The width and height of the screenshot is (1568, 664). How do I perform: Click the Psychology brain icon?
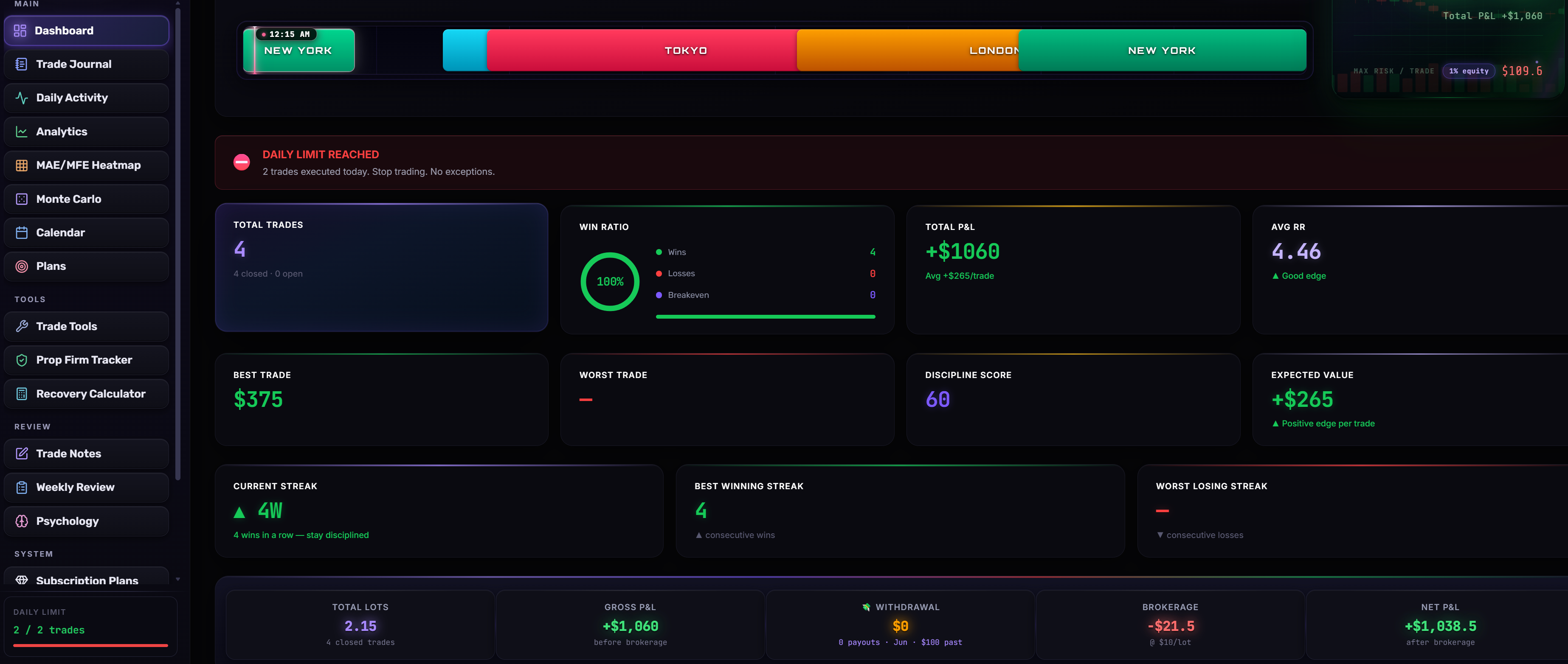[21, 521]
